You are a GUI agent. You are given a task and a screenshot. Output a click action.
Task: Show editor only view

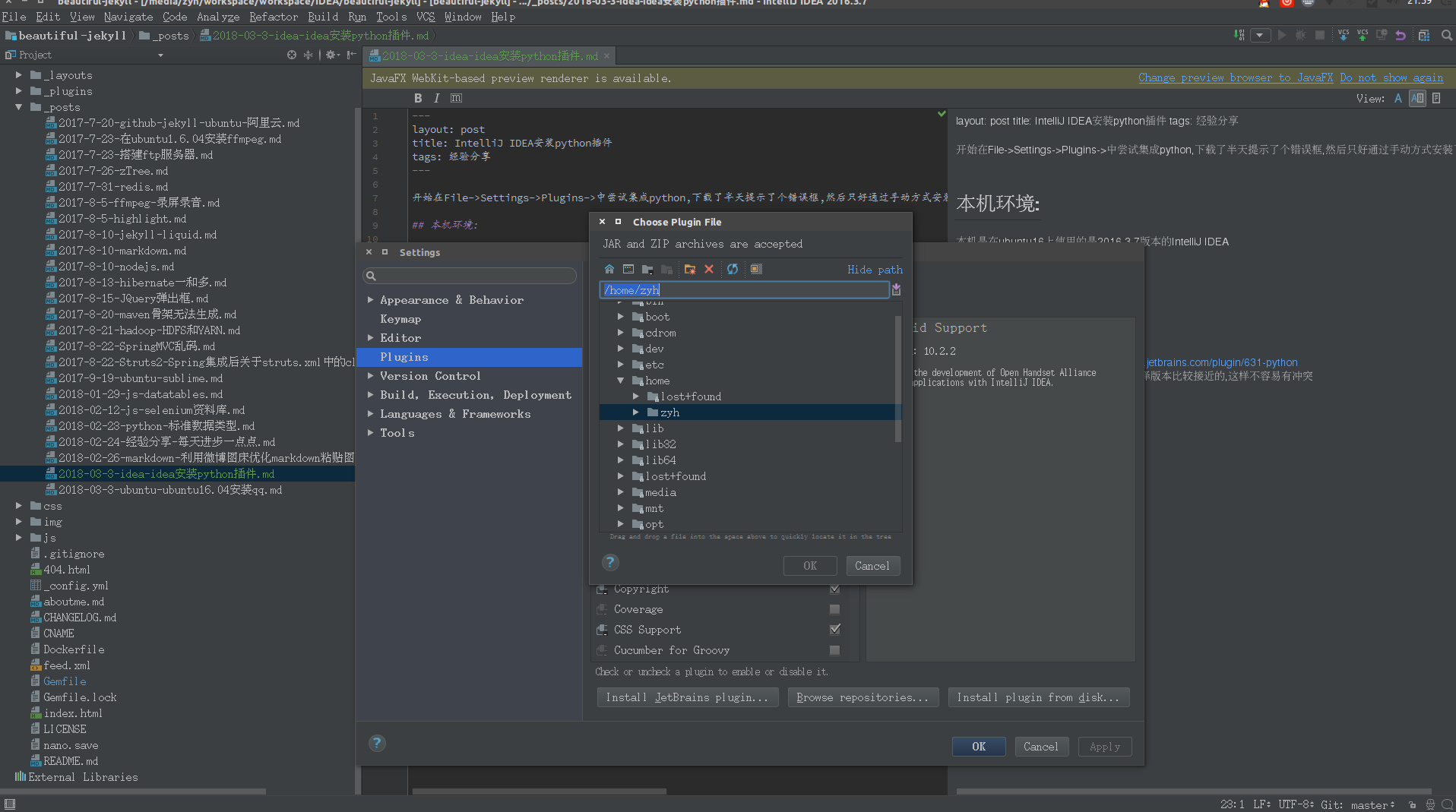(1397, 98)
